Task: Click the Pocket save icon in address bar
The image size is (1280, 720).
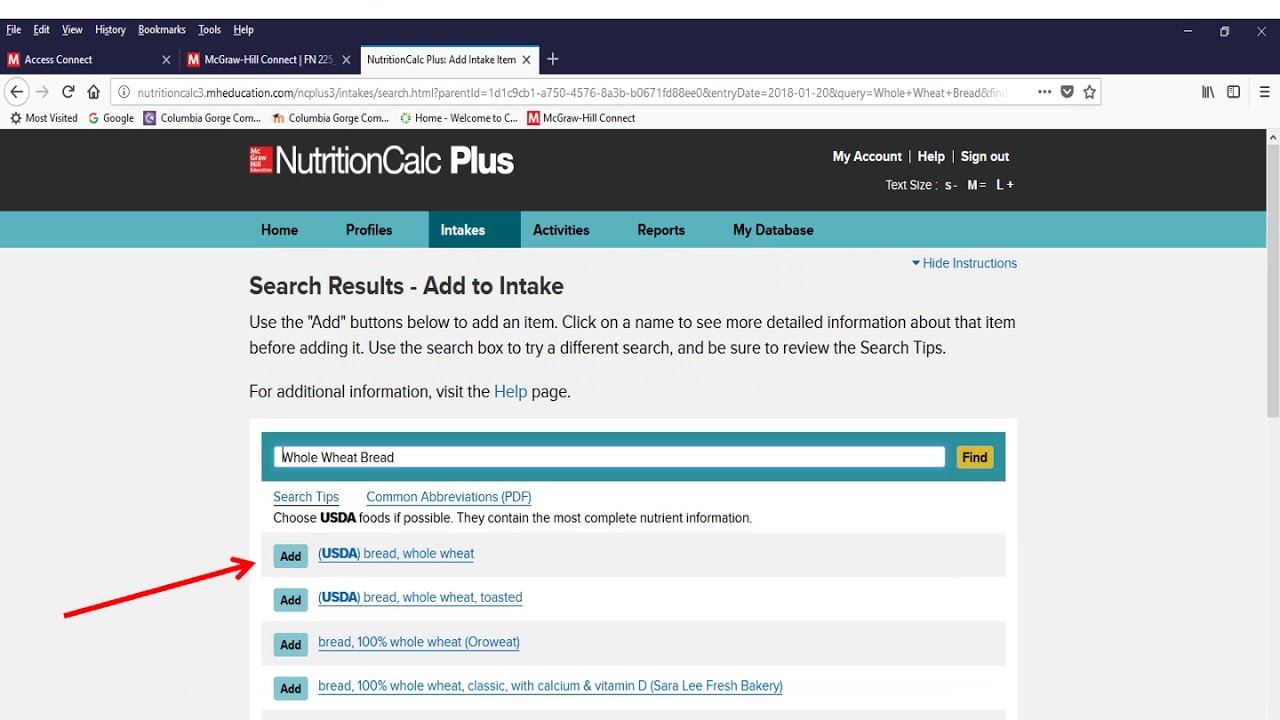Action: 1067,92
